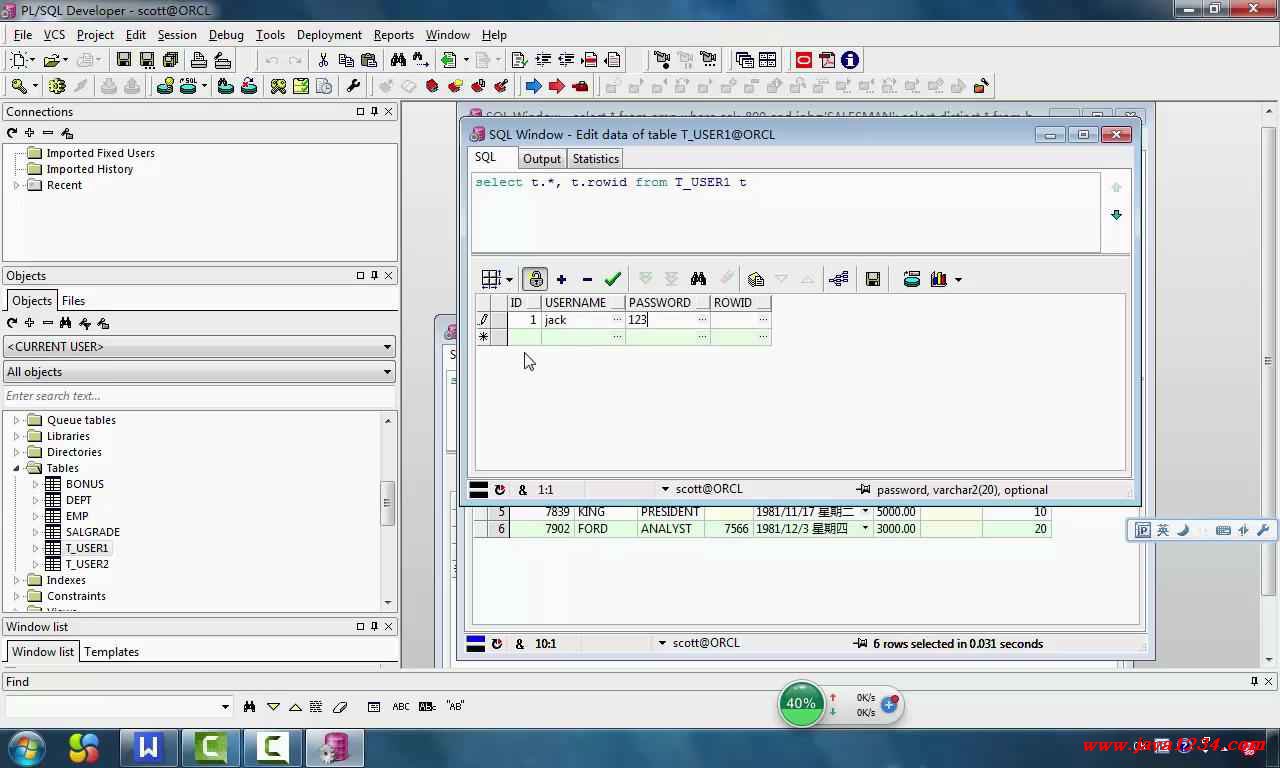Click the Log on key icon
1280x768 pixels.
(x=18, y=86)
